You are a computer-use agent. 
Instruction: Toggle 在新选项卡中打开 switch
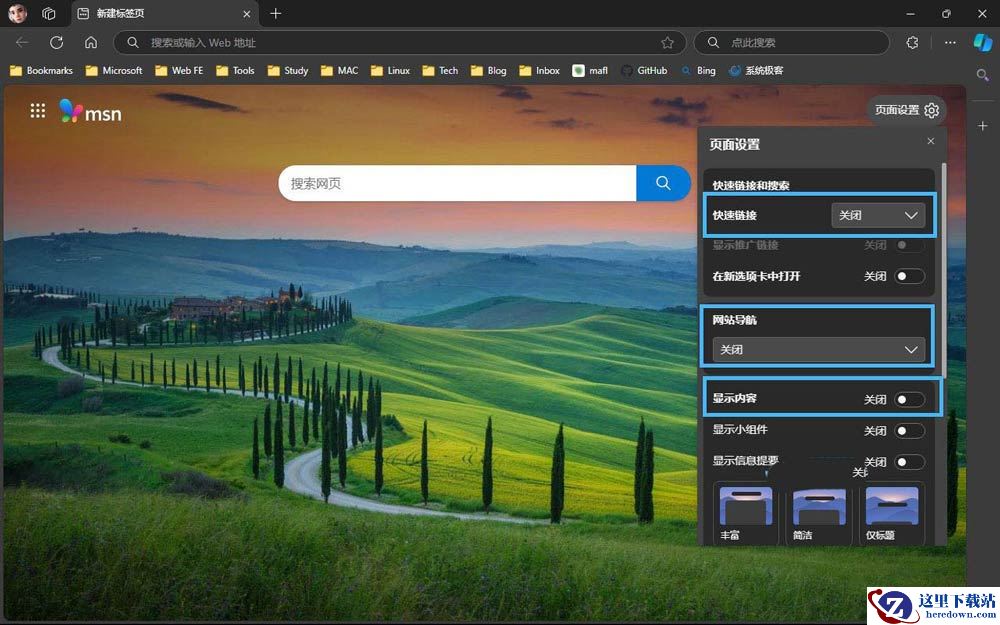909,276
